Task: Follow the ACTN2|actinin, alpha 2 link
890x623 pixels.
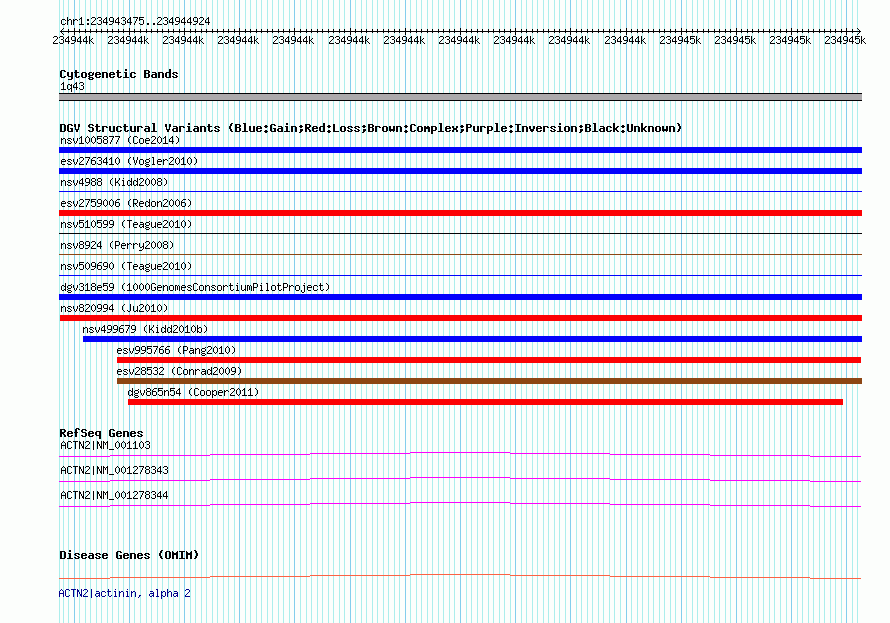Action: click(124, 593)
